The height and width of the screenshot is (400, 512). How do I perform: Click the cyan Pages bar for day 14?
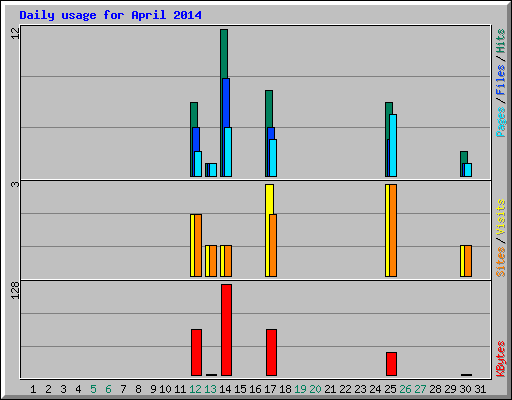click(228, 152)
